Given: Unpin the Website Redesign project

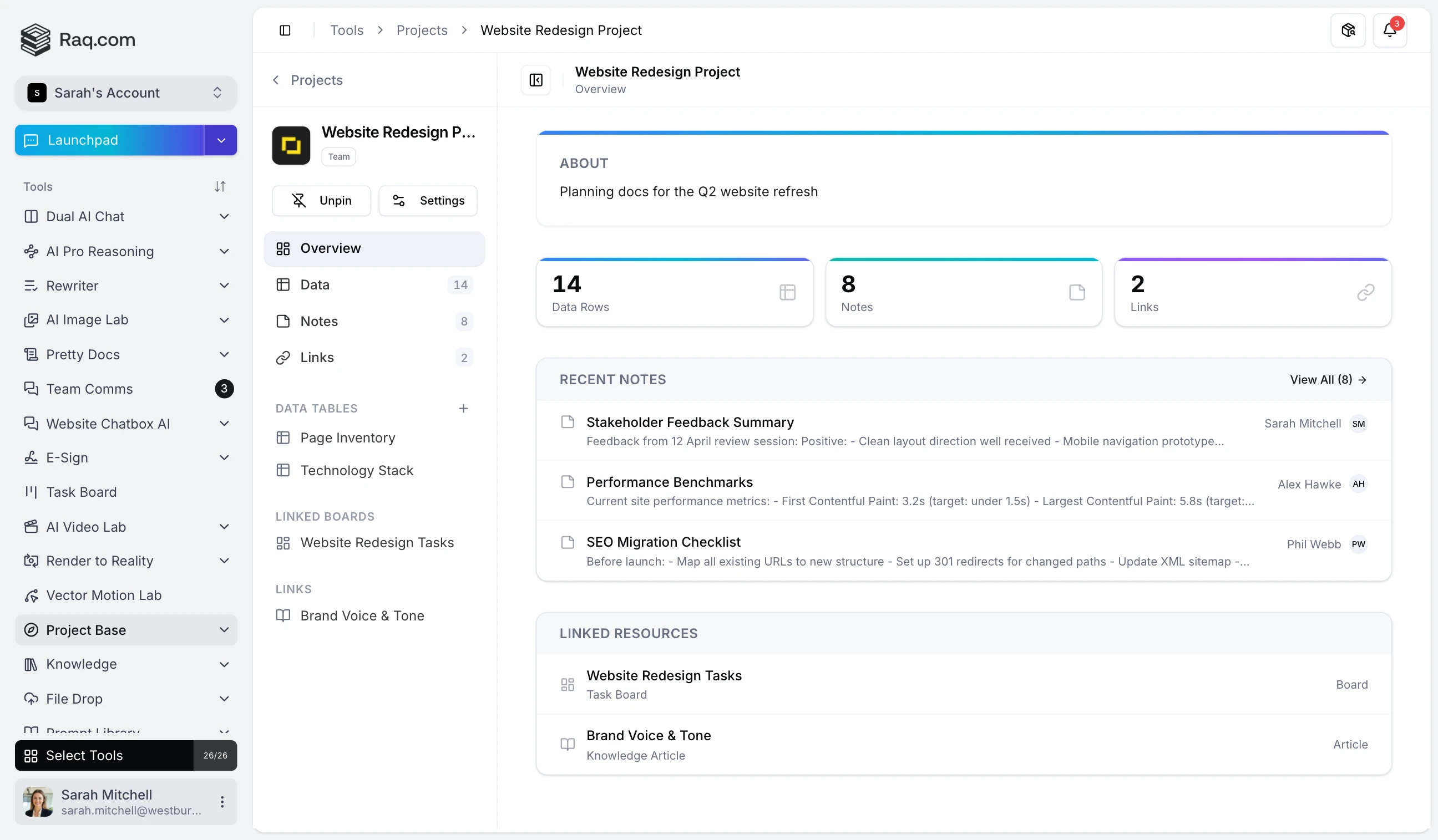Looking at the screenshot, I should tap(321, 201).
